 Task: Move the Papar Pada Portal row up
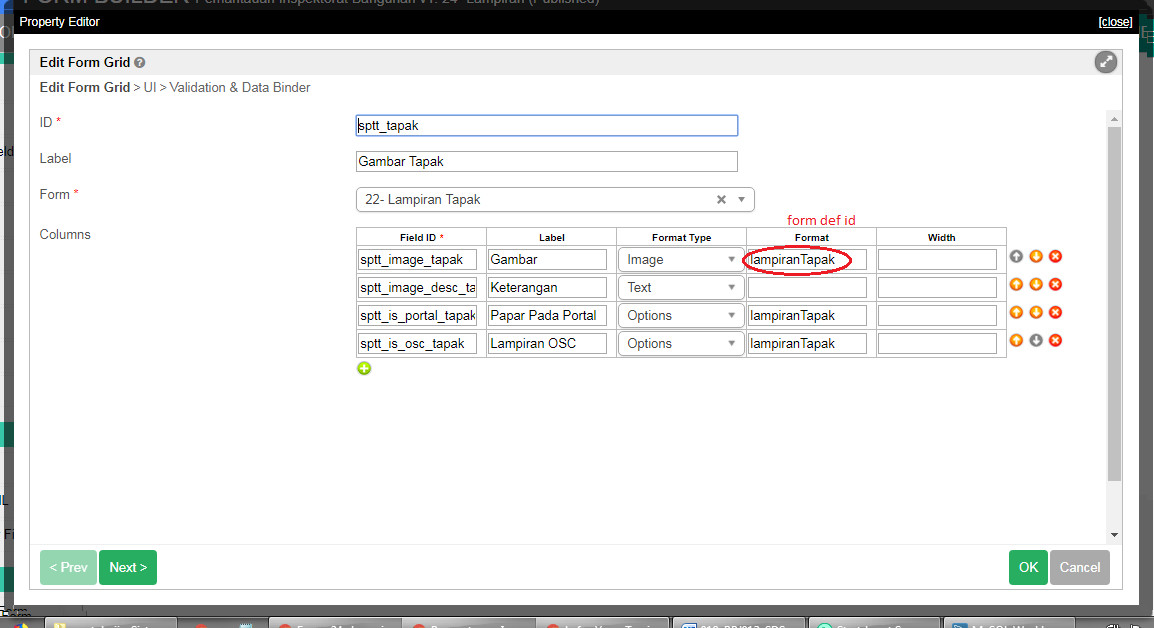[x=1016, y=313]
